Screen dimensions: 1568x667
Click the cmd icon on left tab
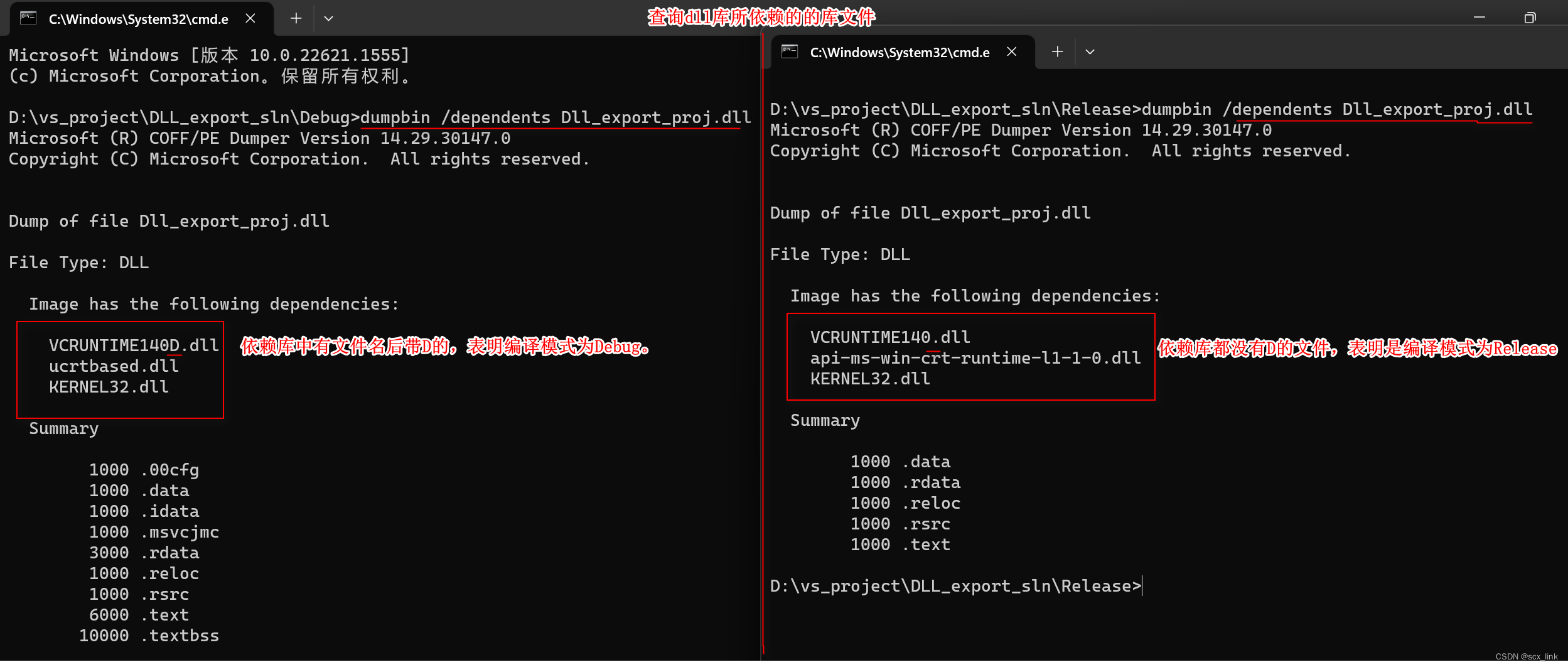point(28,18)
